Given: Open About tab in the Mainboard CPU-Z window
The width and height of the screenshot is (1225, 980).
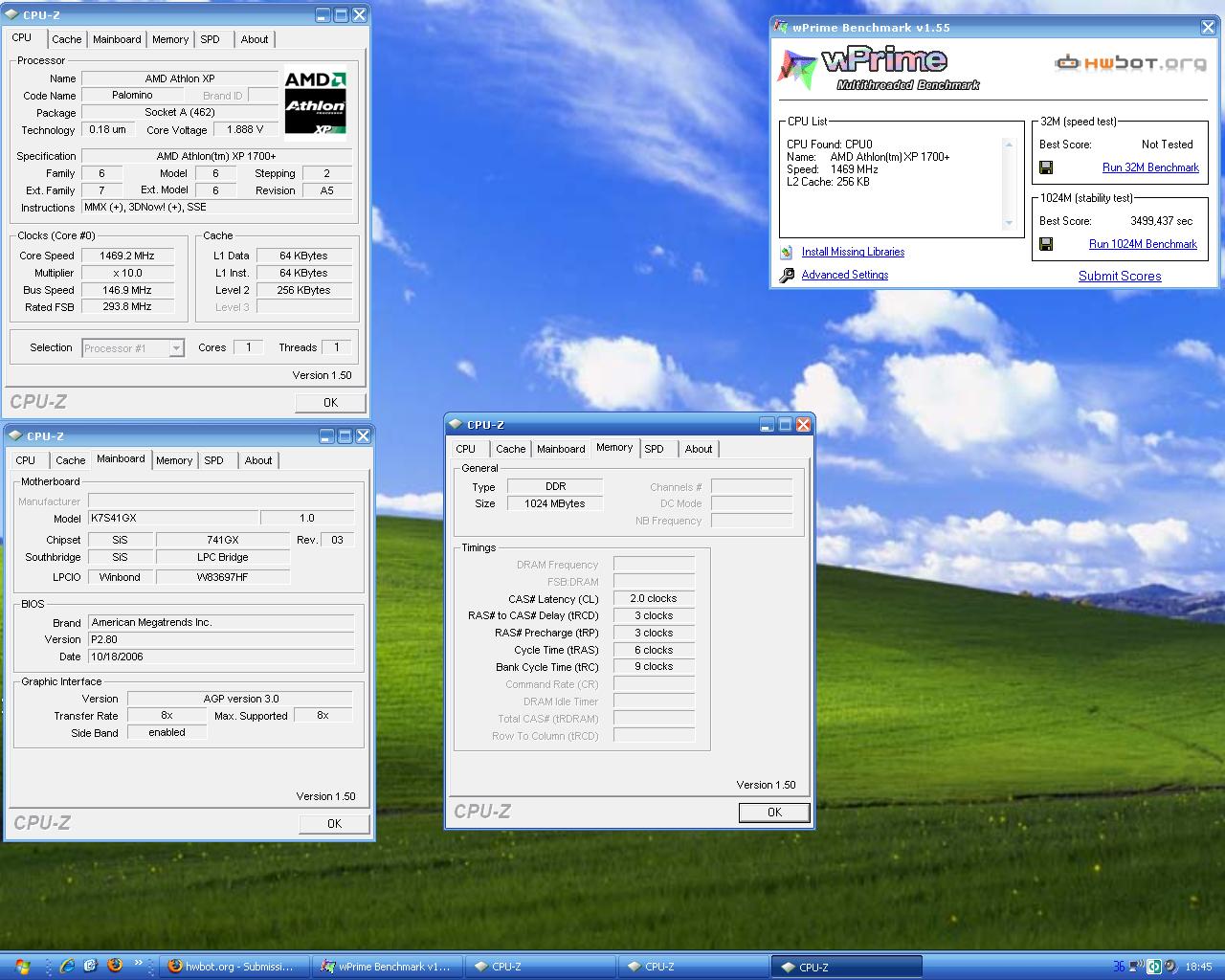Looking at the screenshot, I should 258,460.
